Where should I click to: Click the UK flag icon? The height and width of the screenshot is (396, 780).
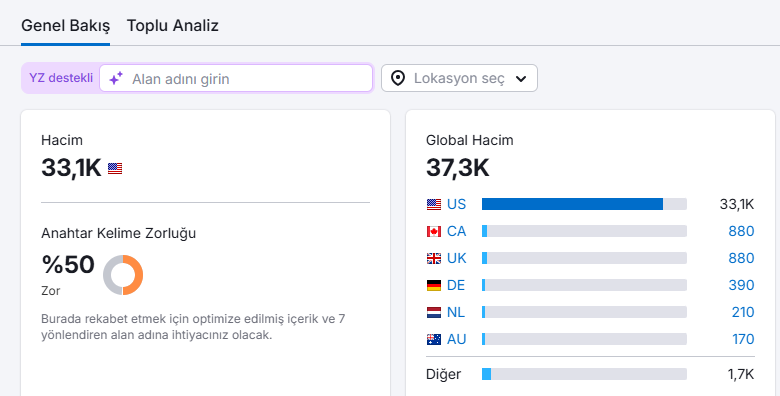434,258
